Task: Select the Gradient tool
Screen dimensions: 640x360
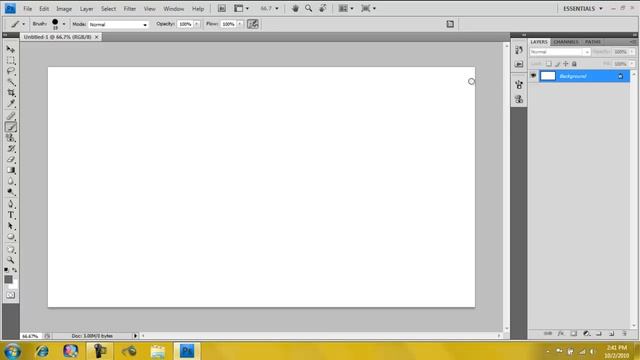Action: pos(11,171)
